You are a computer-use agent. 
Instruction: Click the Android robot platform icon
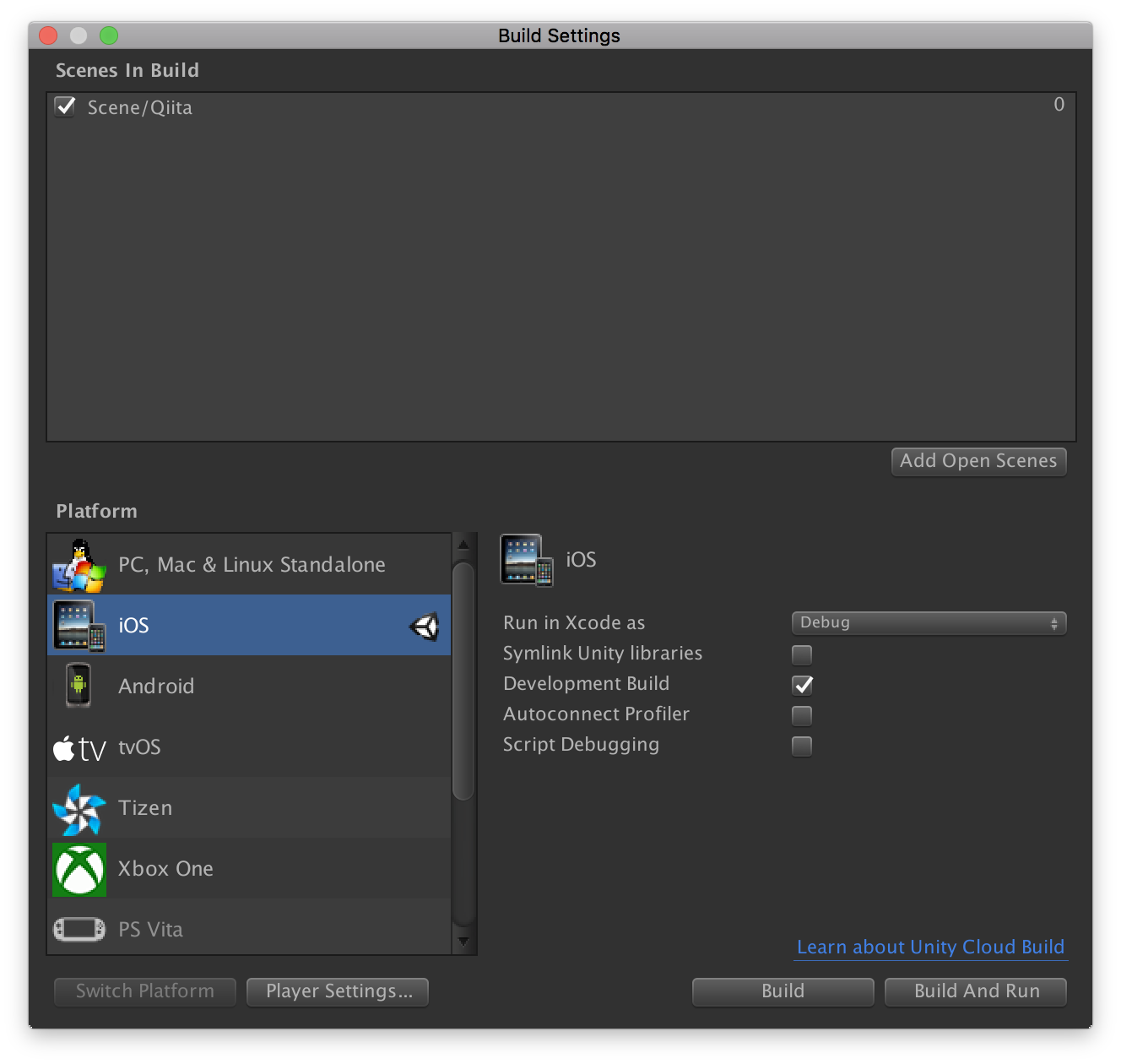click(x=79, y=686)
